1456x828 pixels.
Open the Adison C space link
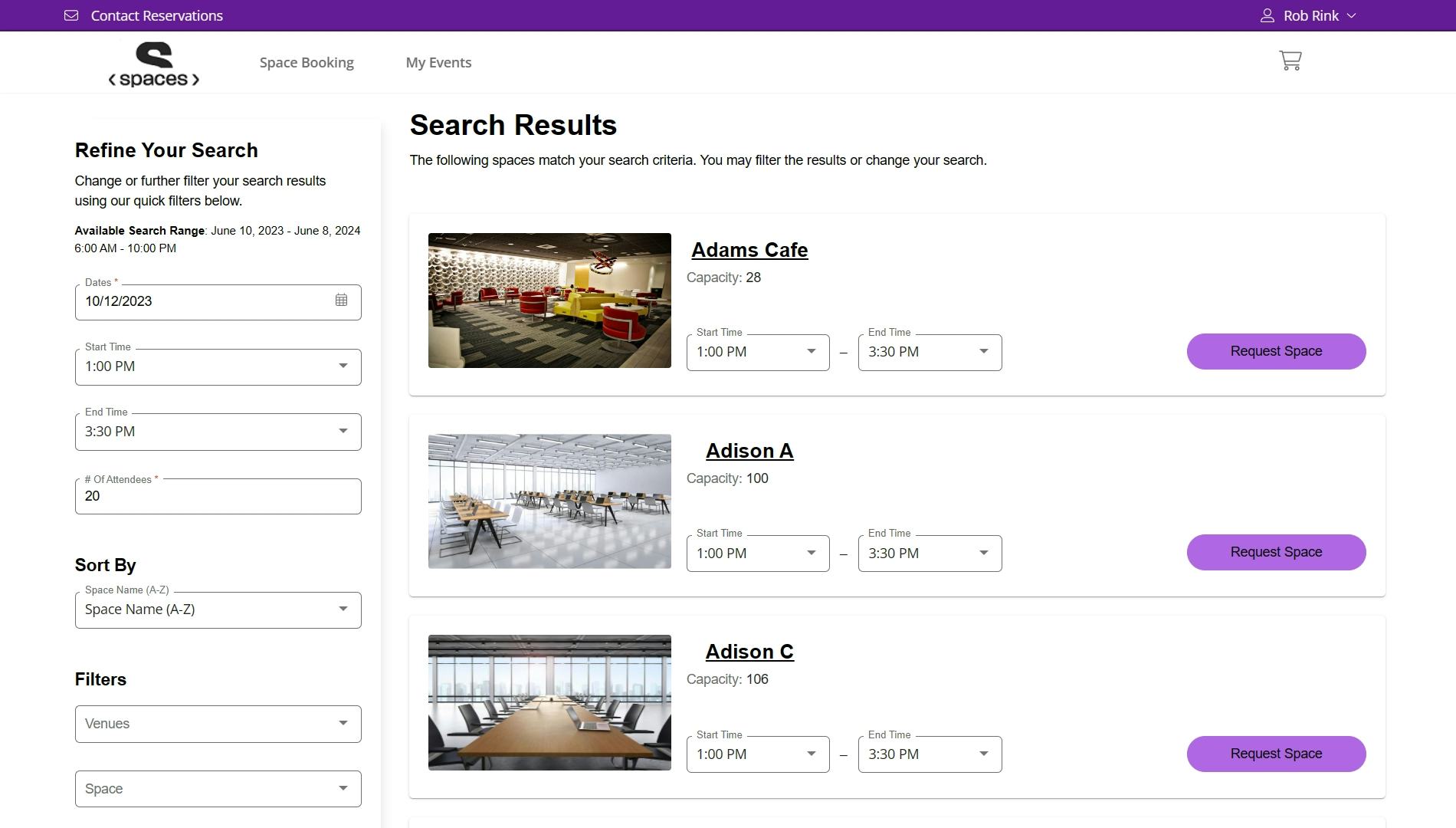(749, 652)
